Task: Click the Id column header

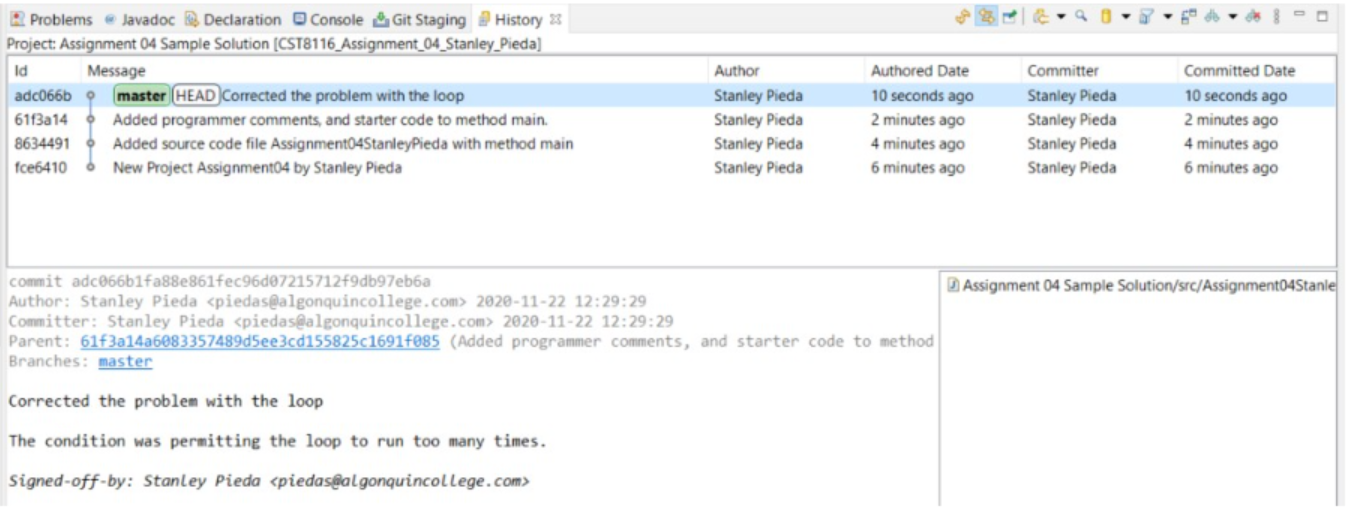Action: click(x=44, y=71)
